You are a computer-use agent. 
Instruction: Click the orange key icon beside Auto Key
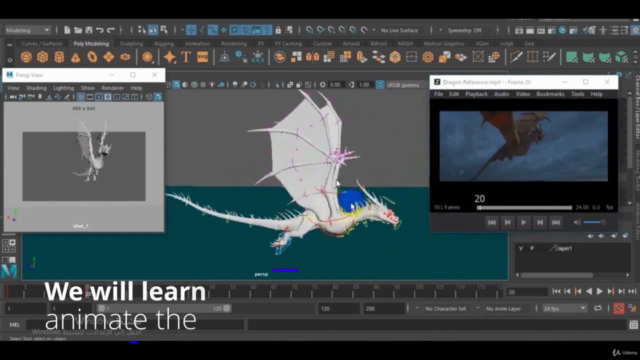pos(632,309)
